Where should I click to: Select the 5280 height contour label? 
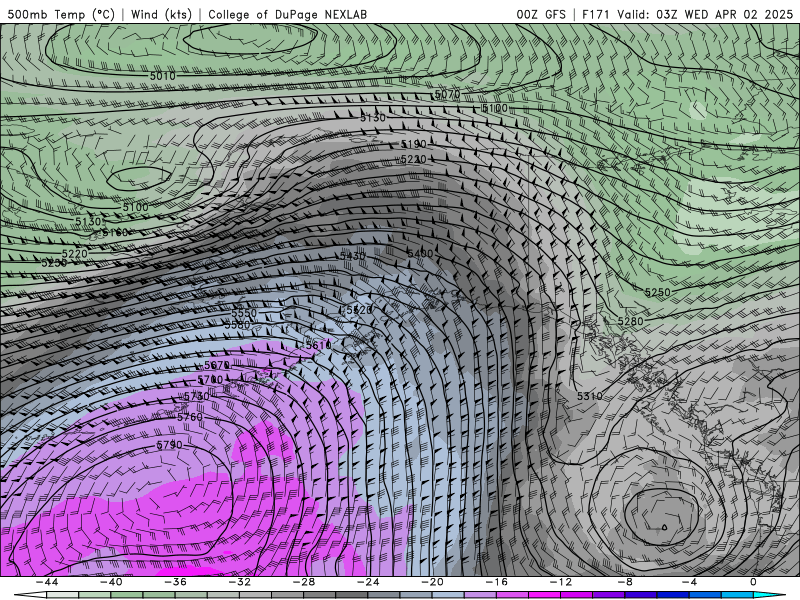click(x=630, y=321)
